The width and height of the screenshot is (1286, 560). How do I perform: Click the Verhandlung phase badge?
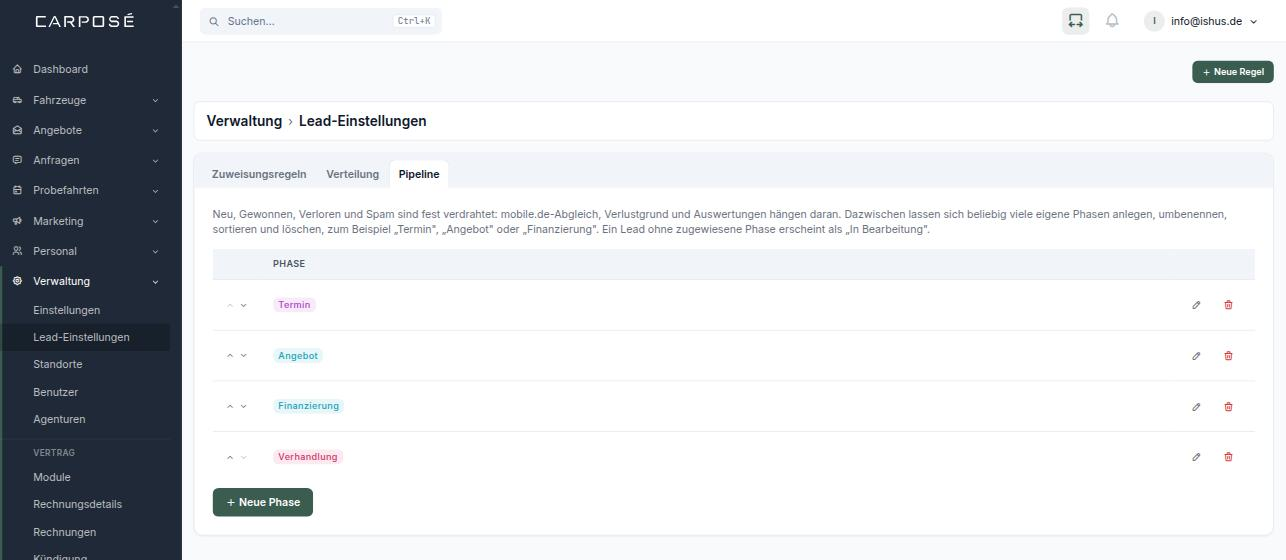tap(308, 457)
